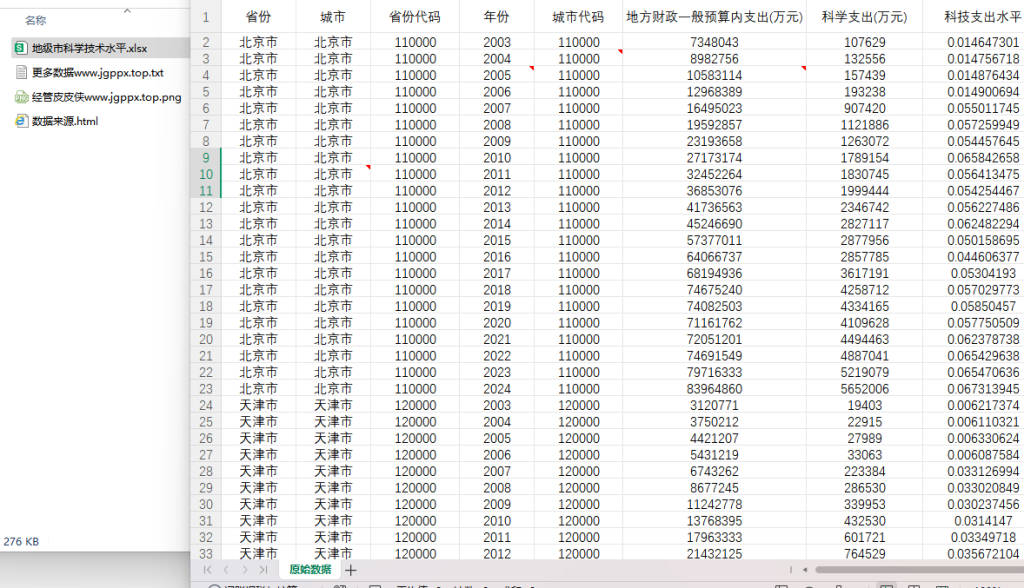Click the 更多数据www.jgppx.top.txt text file icon

[21, 73]
